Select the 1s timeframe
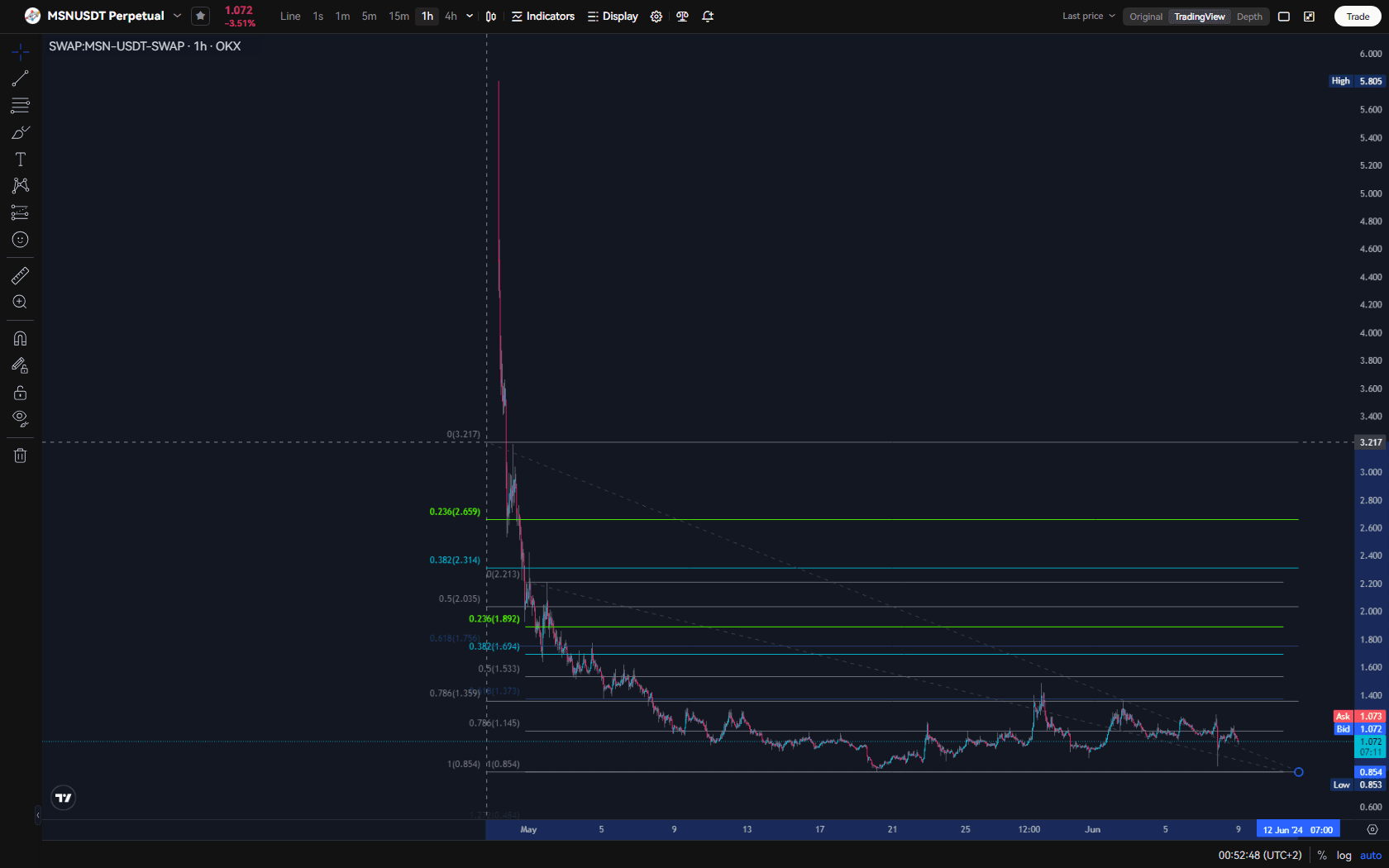Viewport: 1389px width, 868px height. coord(318,17)
